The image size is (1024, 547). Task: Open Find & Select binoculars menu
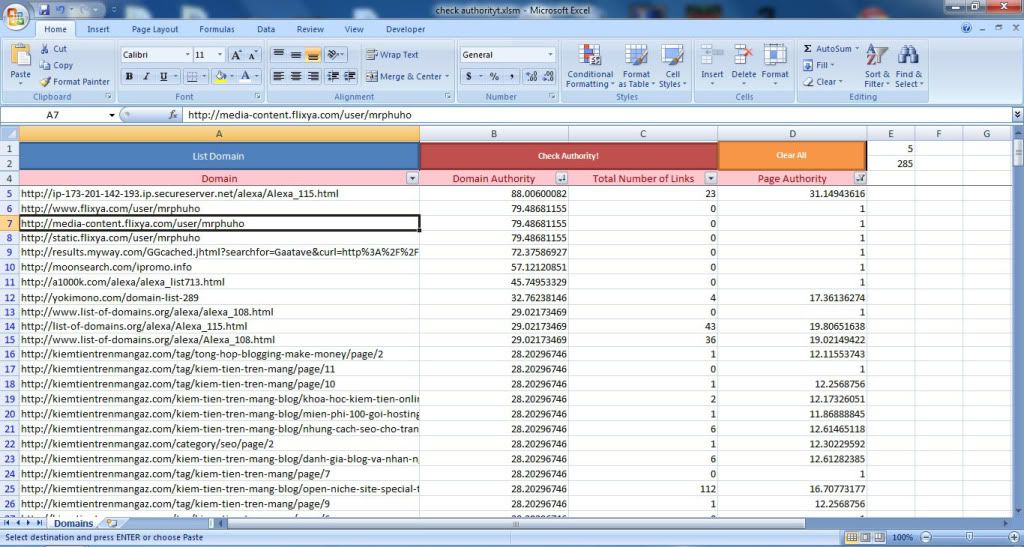point(908,66)
